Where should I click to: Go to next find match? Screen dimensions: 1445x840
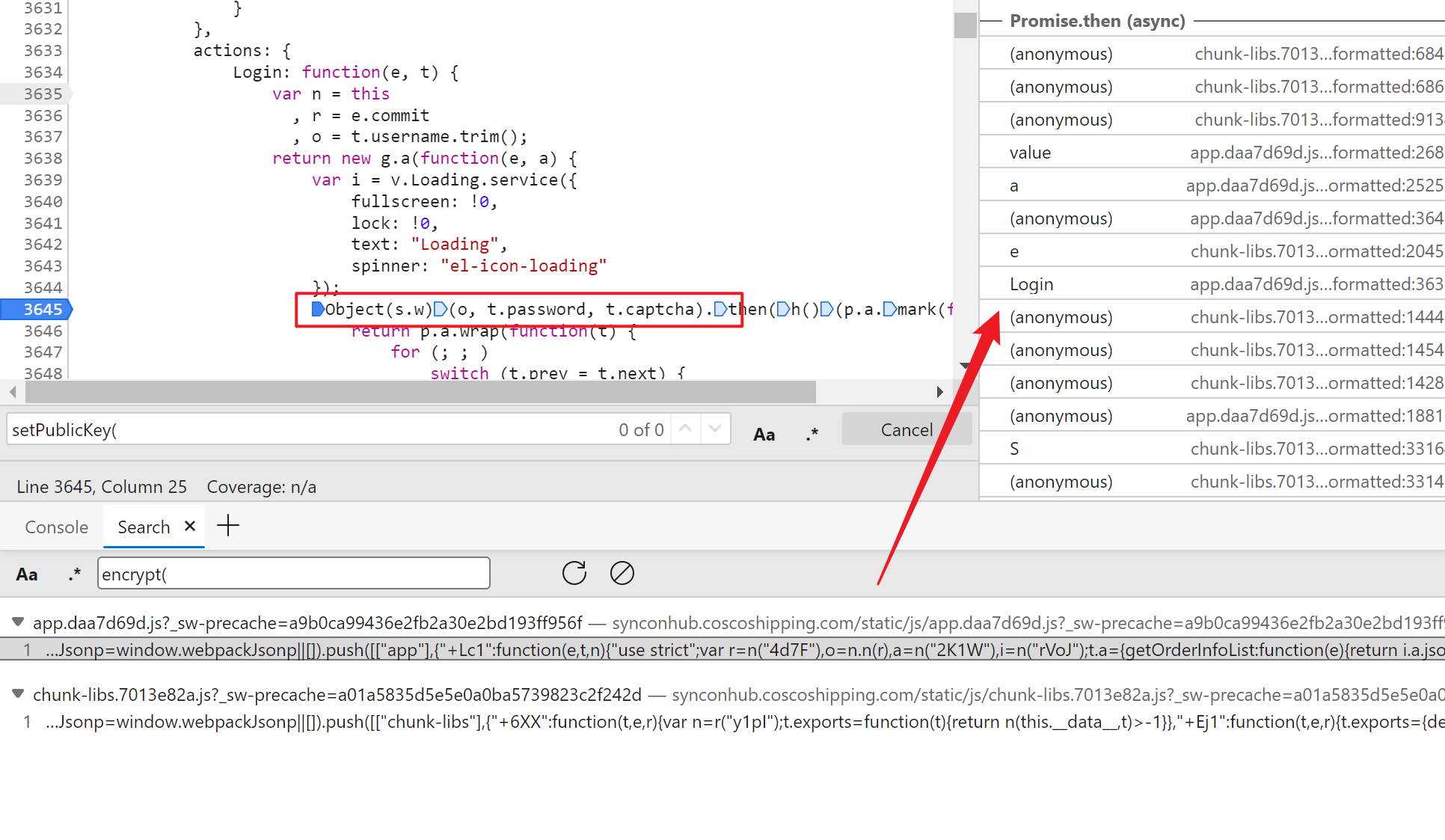point(715,429)
